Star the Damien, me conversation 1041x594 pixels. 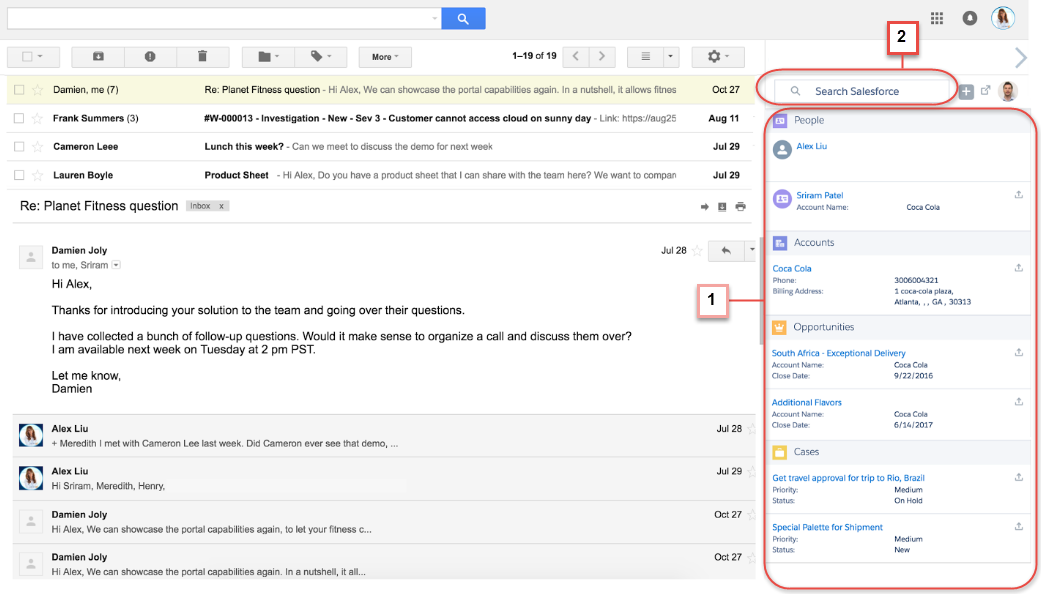(x=38, y=90)
